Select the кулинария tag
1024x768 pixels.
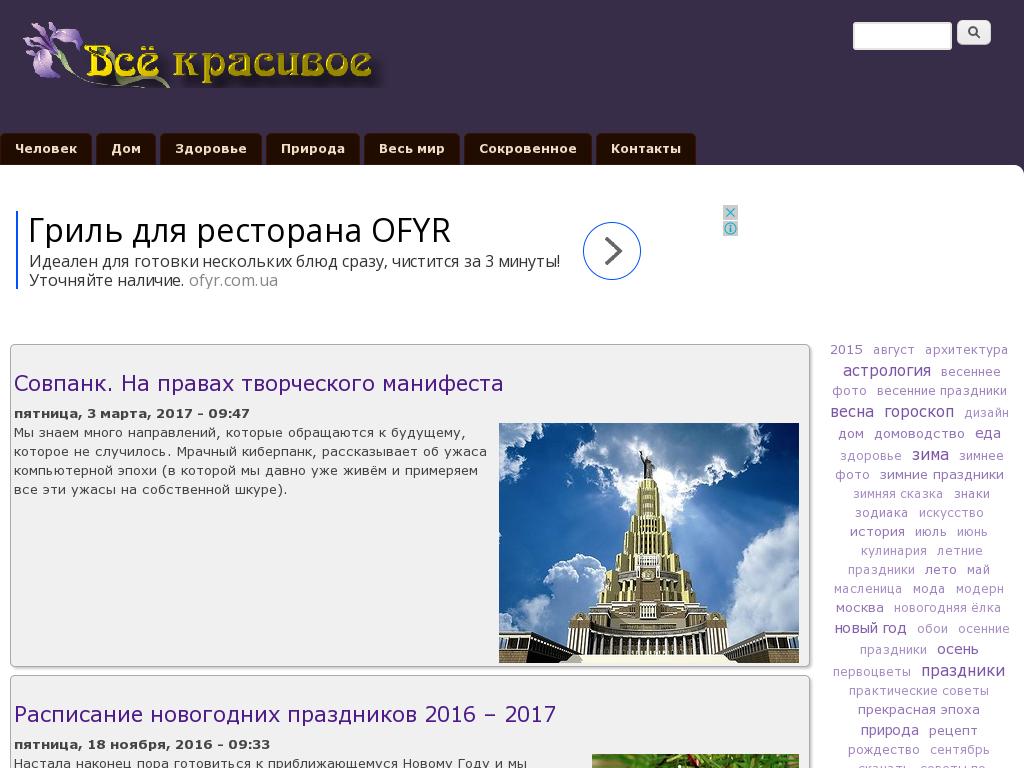893,551
